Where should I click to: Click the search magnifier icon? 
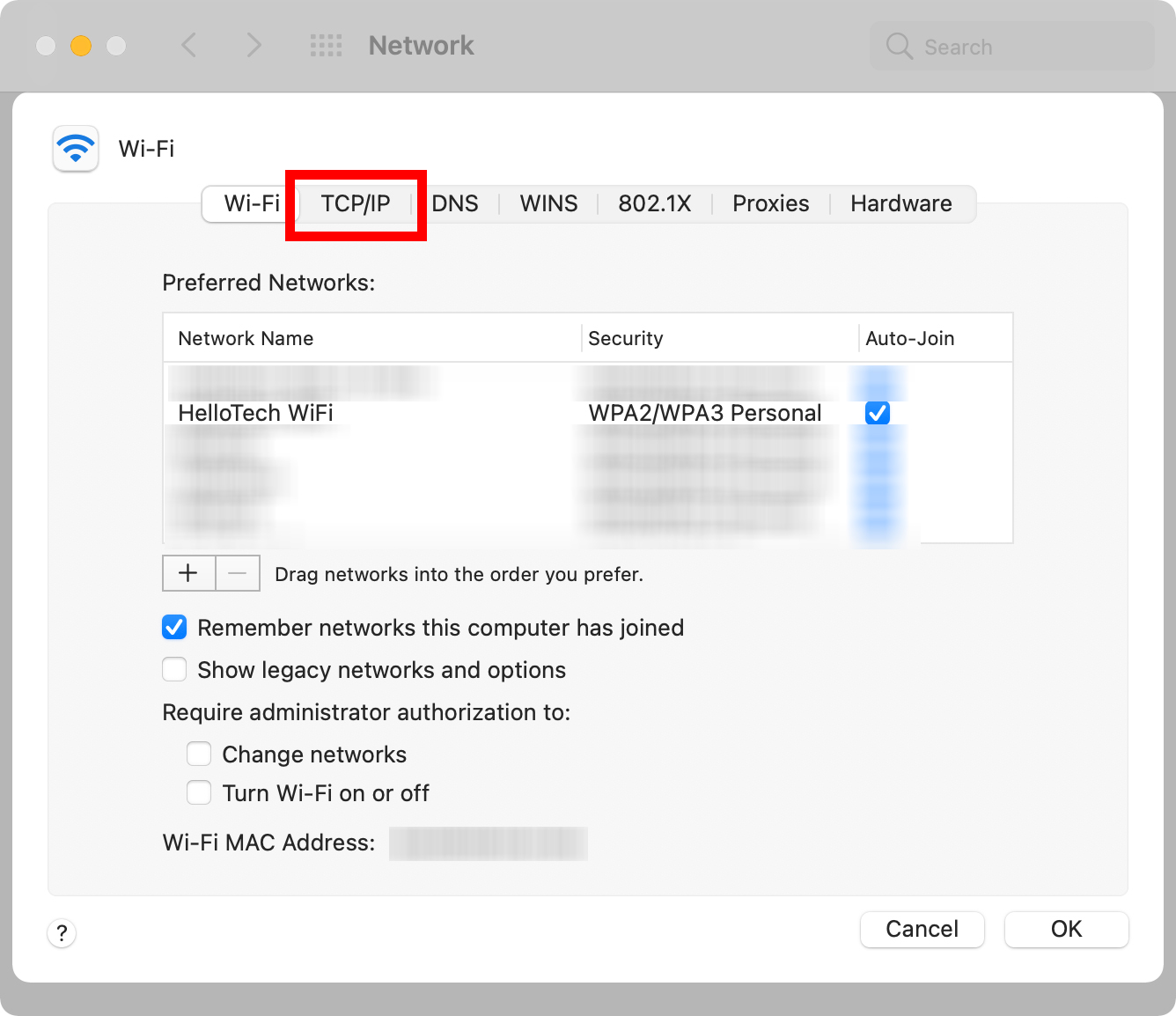899,46
